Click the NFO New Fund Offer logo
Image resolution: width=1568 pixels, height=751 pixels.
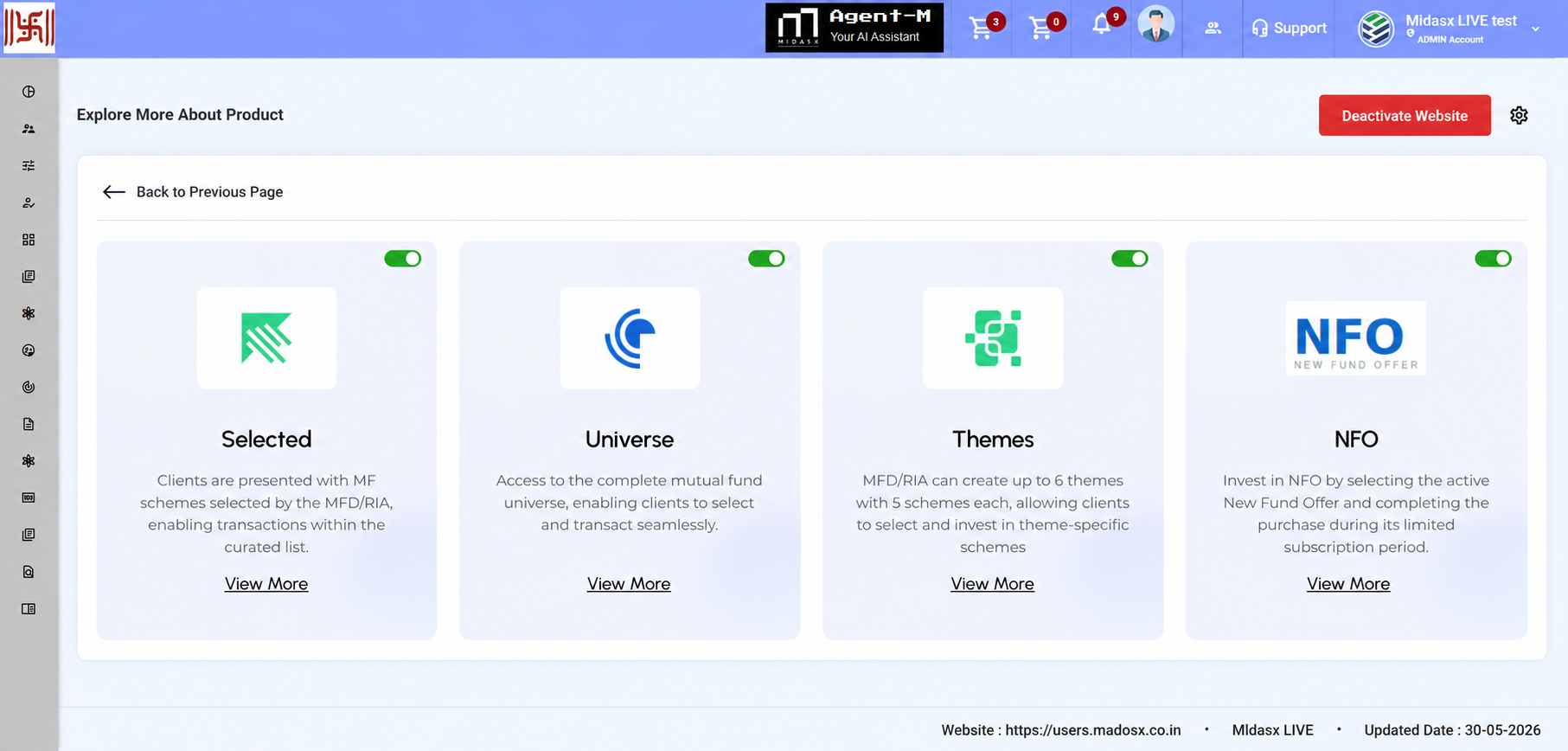(x=1356, y=338)
